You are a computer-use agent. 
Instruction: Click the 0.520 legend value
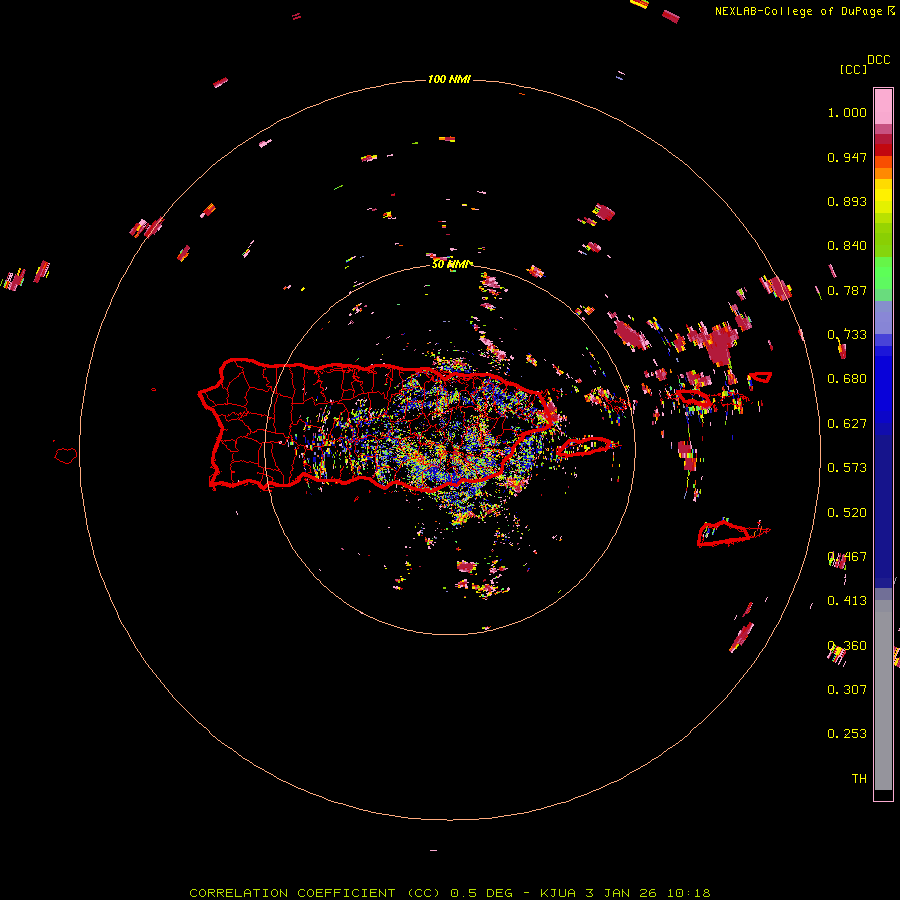tap(847, 513)
